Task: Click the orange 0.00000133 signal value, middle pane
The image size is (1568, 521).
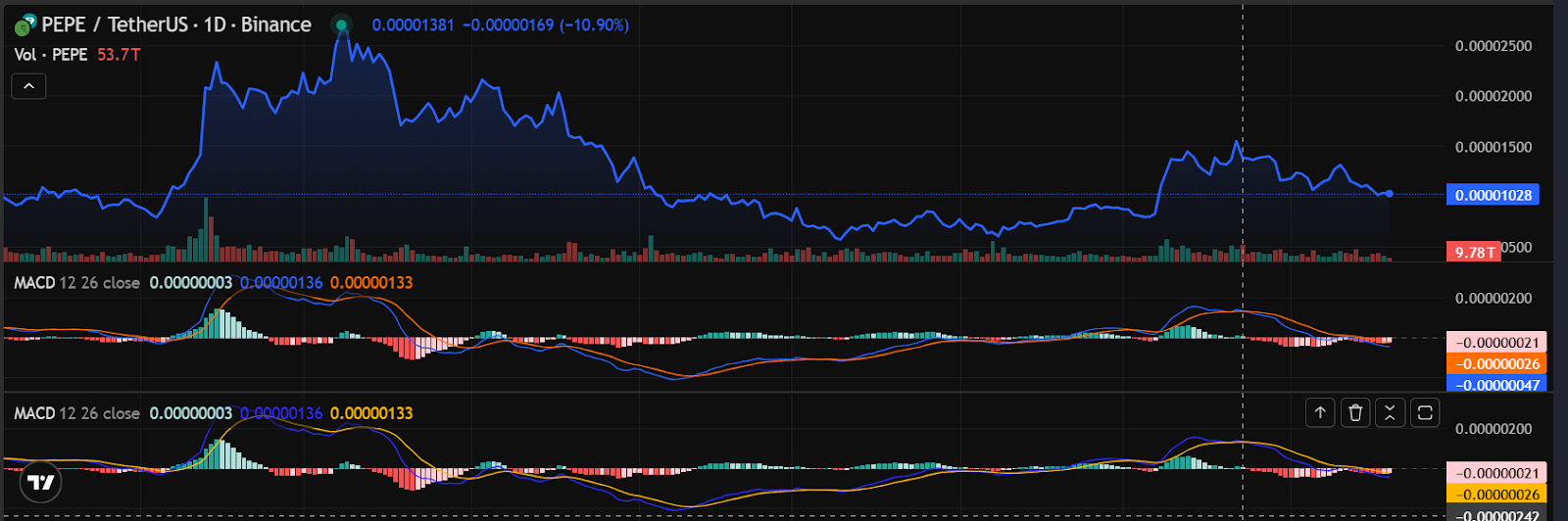Action: coord(371,282)
